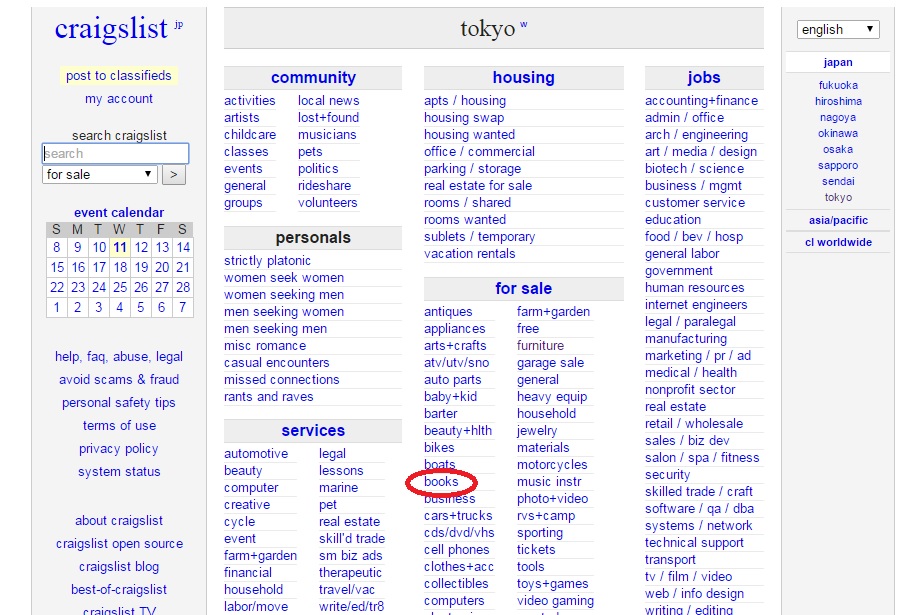
Task: Open 'lessons' services link
Action: (x=341, y=470)
